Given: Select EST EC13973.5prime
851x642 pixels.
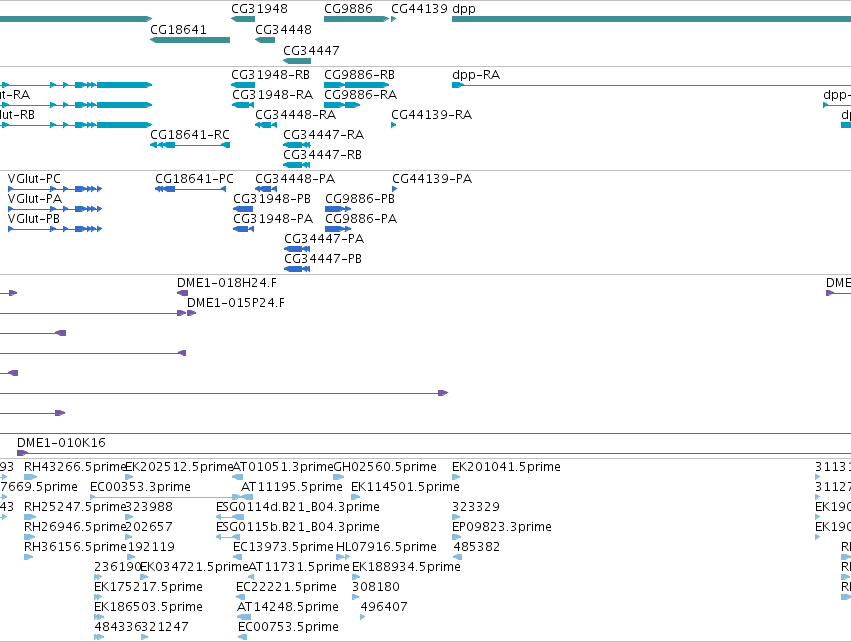Looking at the screenshot, I should point(283,548).
